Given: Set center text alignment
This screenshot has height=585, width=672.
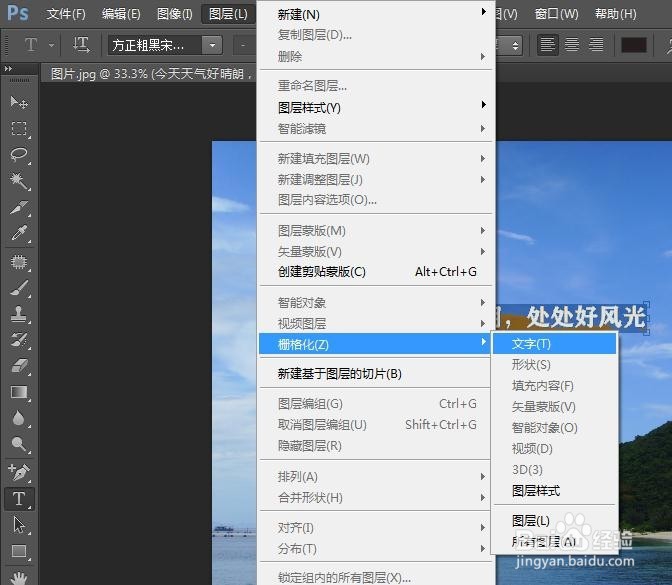Looking at the screenshot, I should click(x=572, y=45).
